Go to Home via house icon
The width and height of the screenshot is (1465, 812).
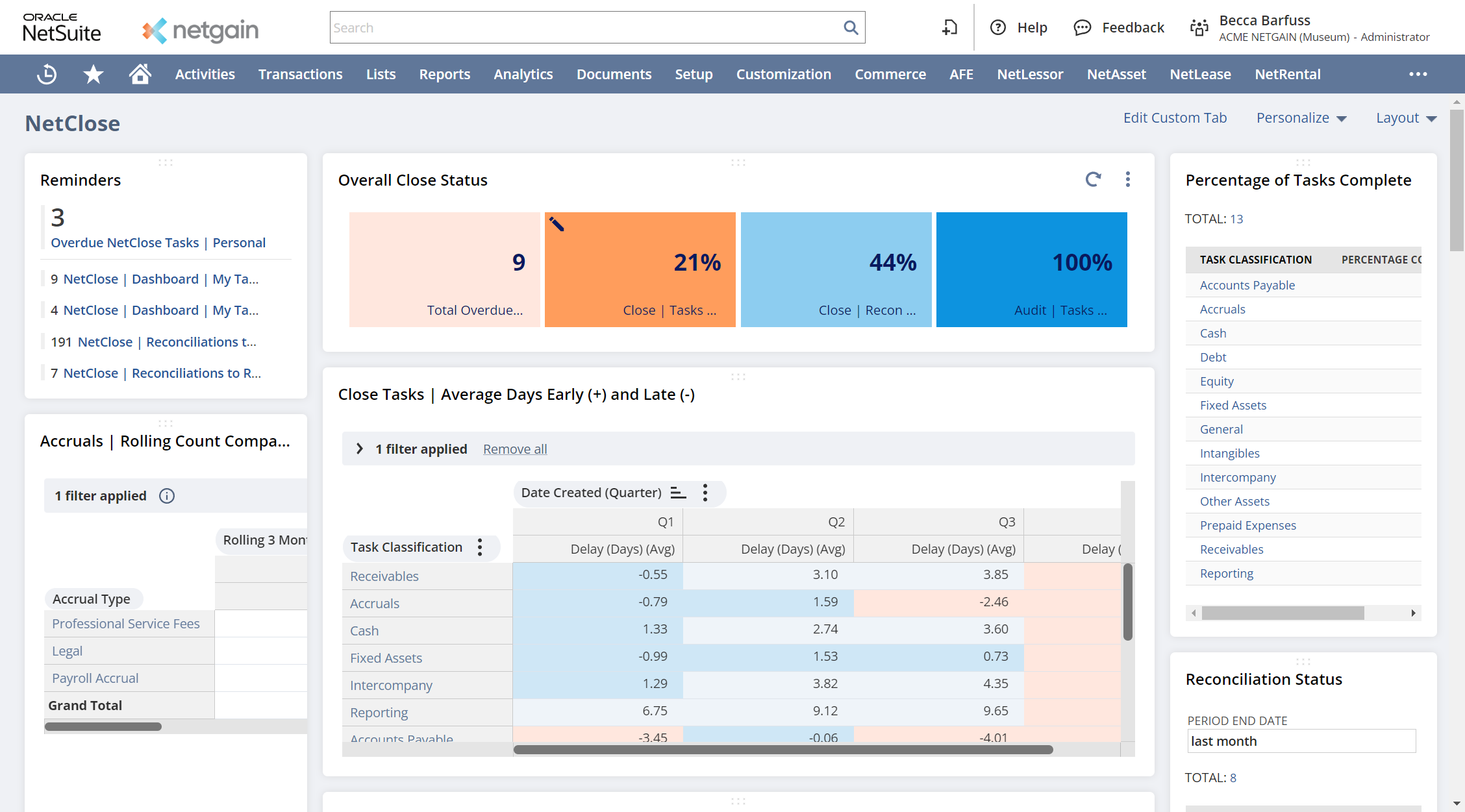click(x=140, y=74)
